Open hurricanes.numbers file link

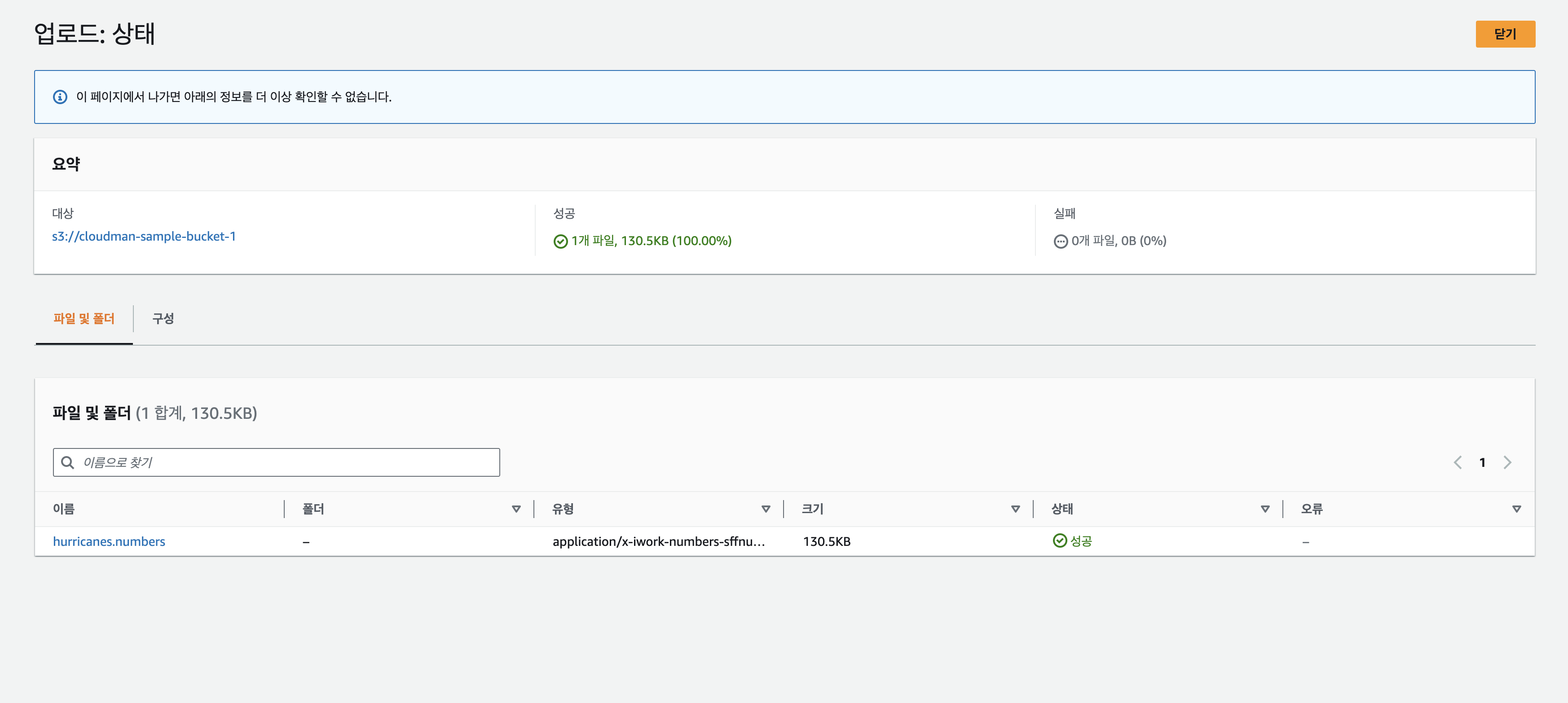109,542
